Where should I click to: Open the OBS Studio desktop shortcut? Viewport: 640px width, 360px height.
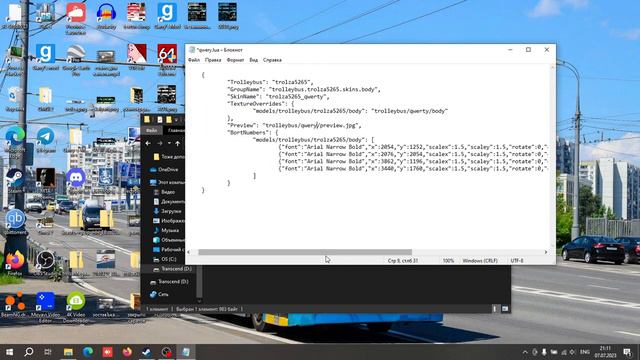[45, 263]
